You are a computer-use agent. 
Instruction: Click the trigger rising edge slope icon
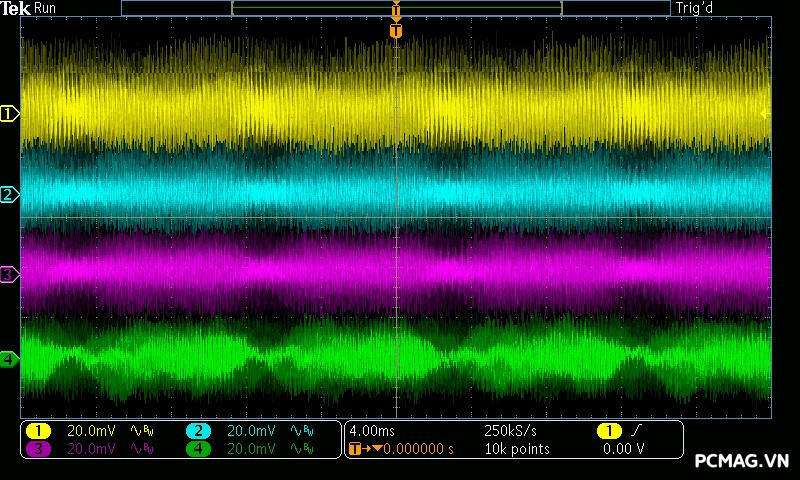pos(636,431)
